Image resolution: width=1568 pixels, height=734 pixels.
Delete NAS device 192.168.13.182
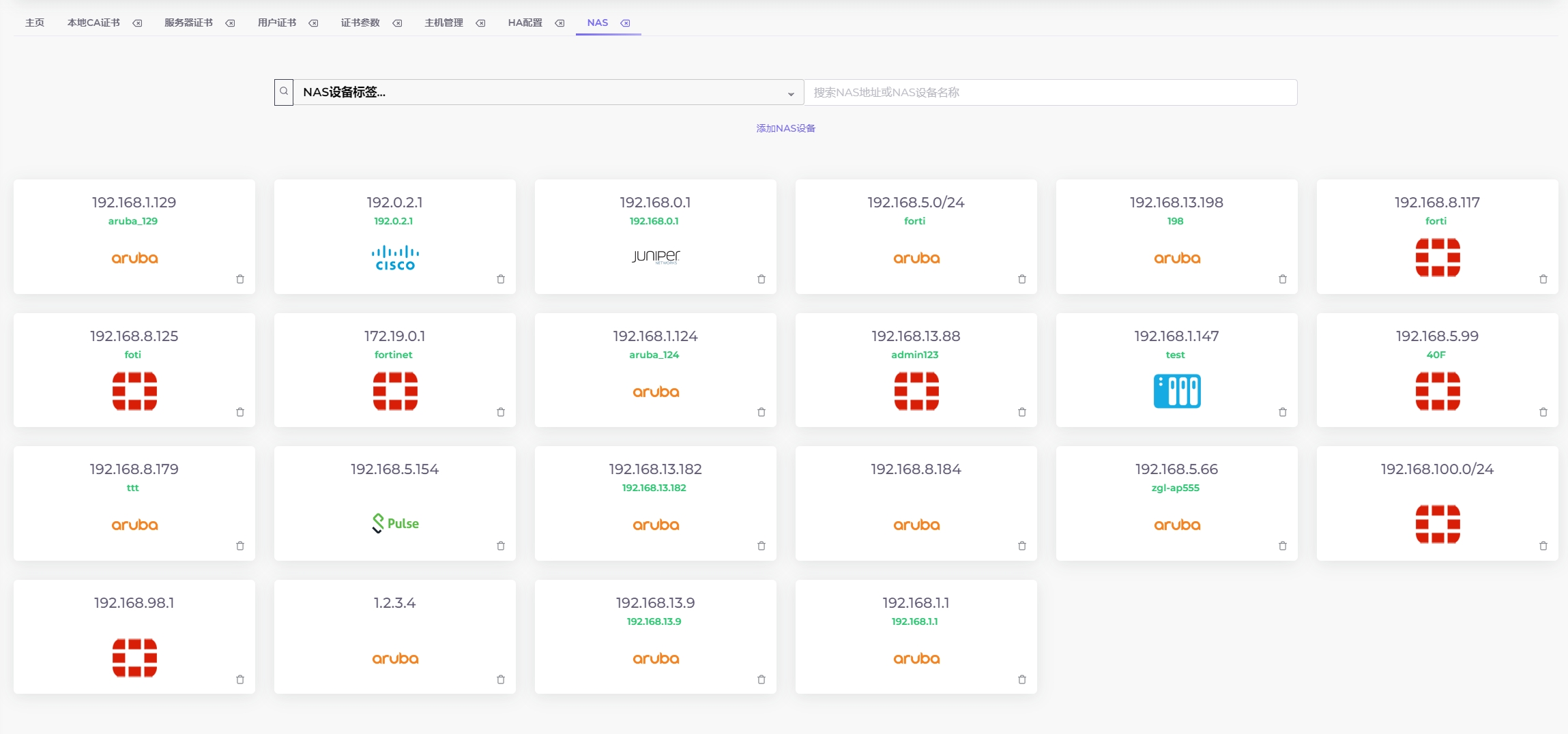pos(761,546)
